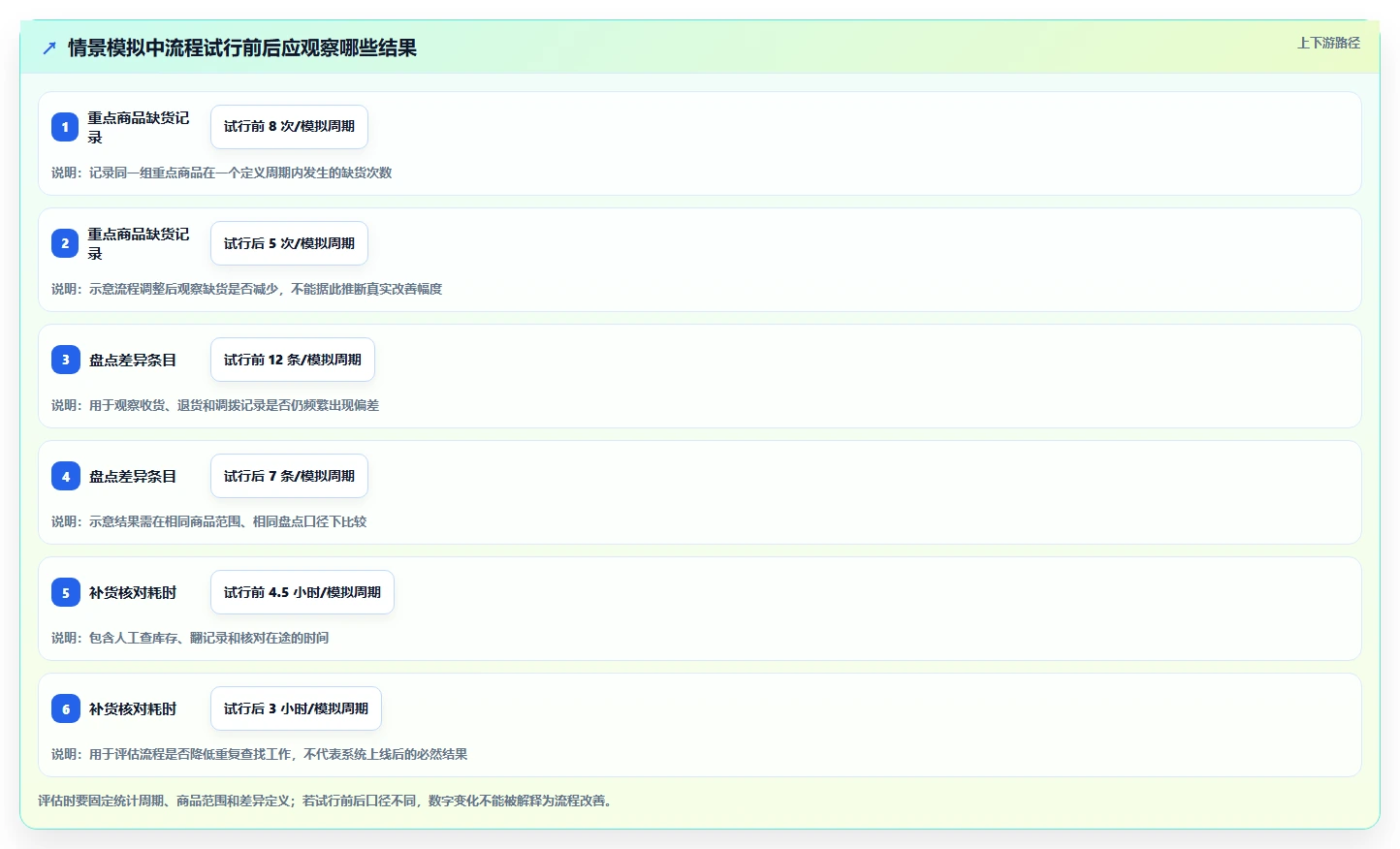This screenshot has height=849, width=1400.
Task: Select number badge 5
Action: tap(65, 592)
